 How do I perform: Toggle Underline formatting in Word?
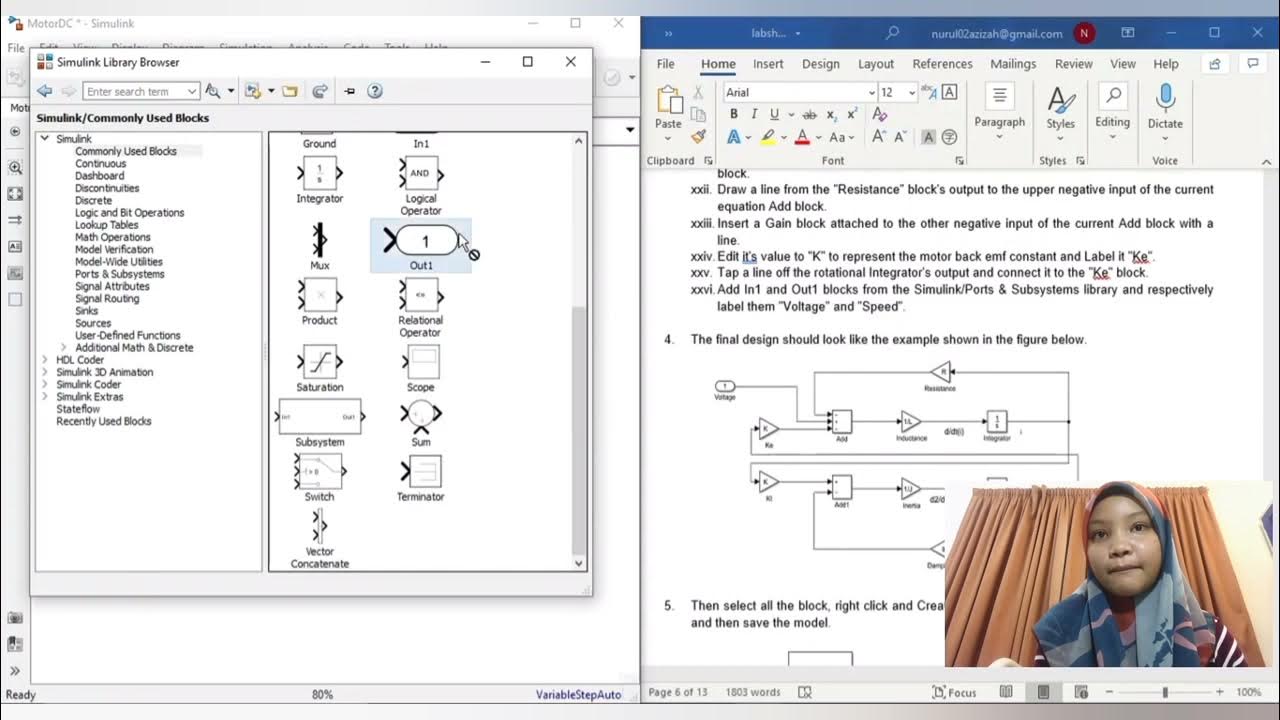tap(774, 114)
